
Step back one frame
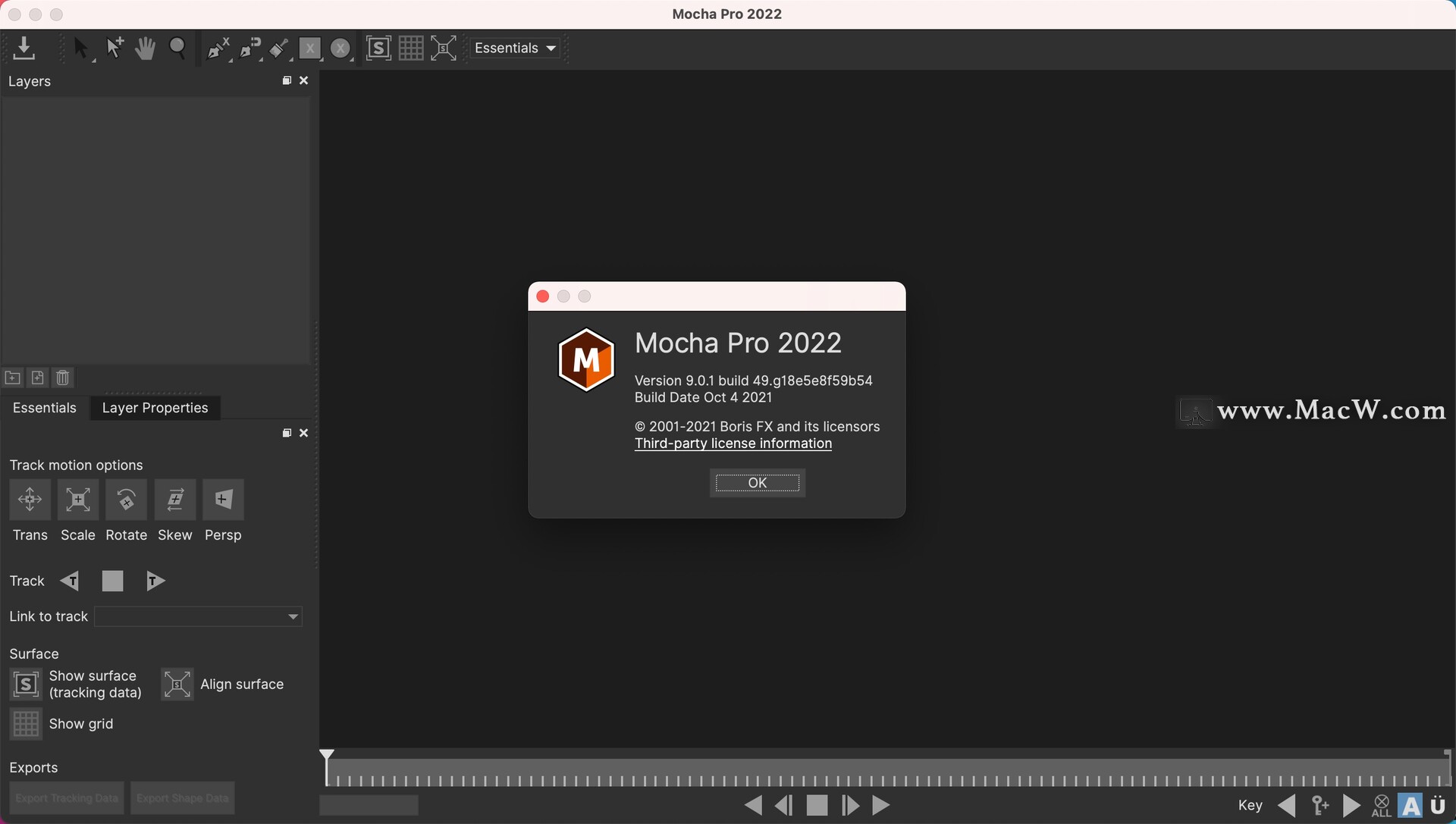click(x=784, y=805)
